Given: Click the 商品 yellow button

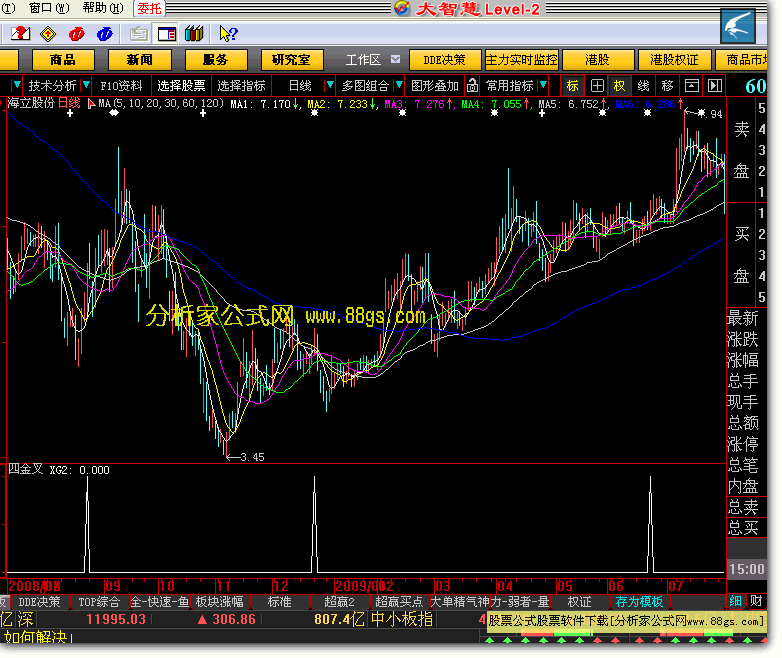Looking at the screenshot, I should (x=63, y=60).
